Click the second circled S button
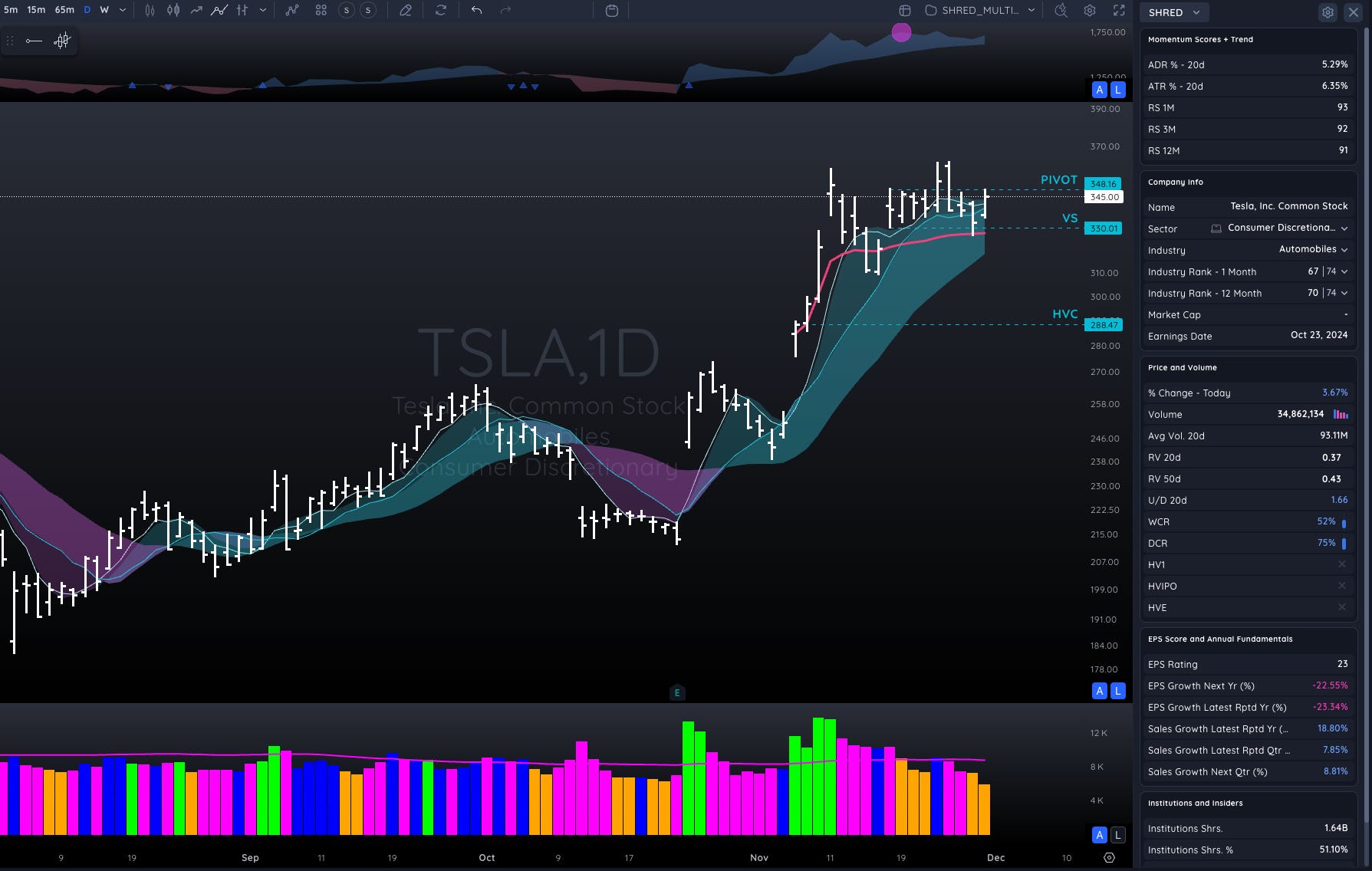 368,11
